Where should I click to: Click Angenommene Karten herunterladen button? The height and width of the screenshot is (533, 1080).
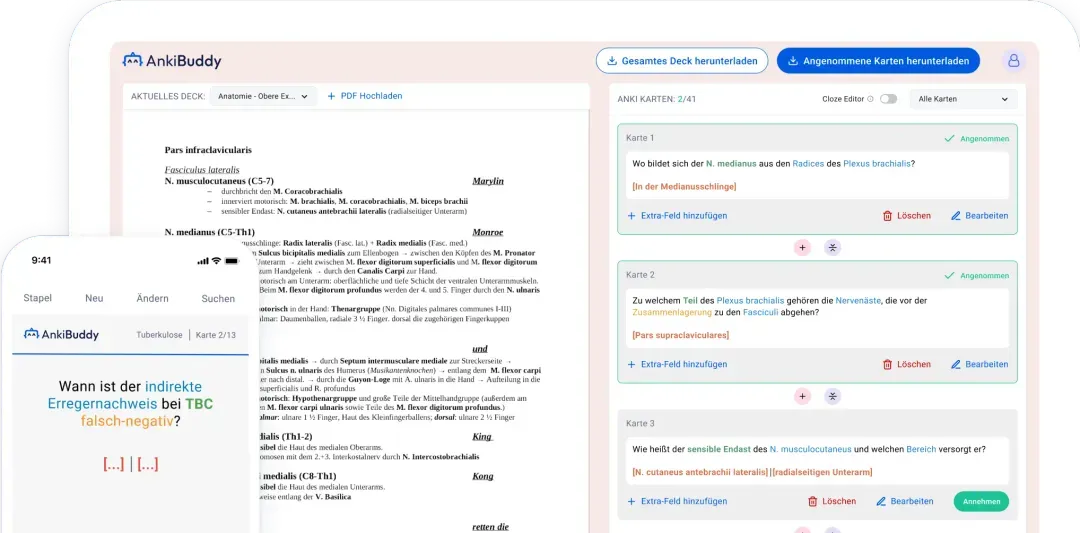(x=878, y=61)
